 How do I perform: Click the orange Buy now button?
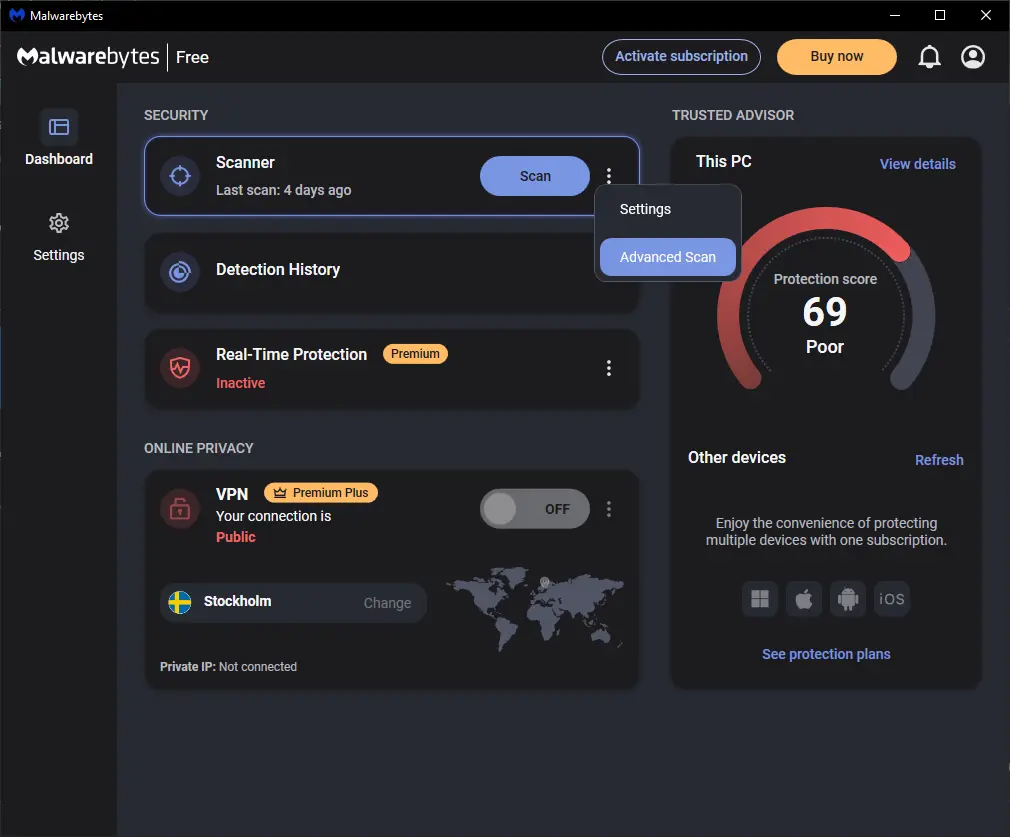point(836,57)
